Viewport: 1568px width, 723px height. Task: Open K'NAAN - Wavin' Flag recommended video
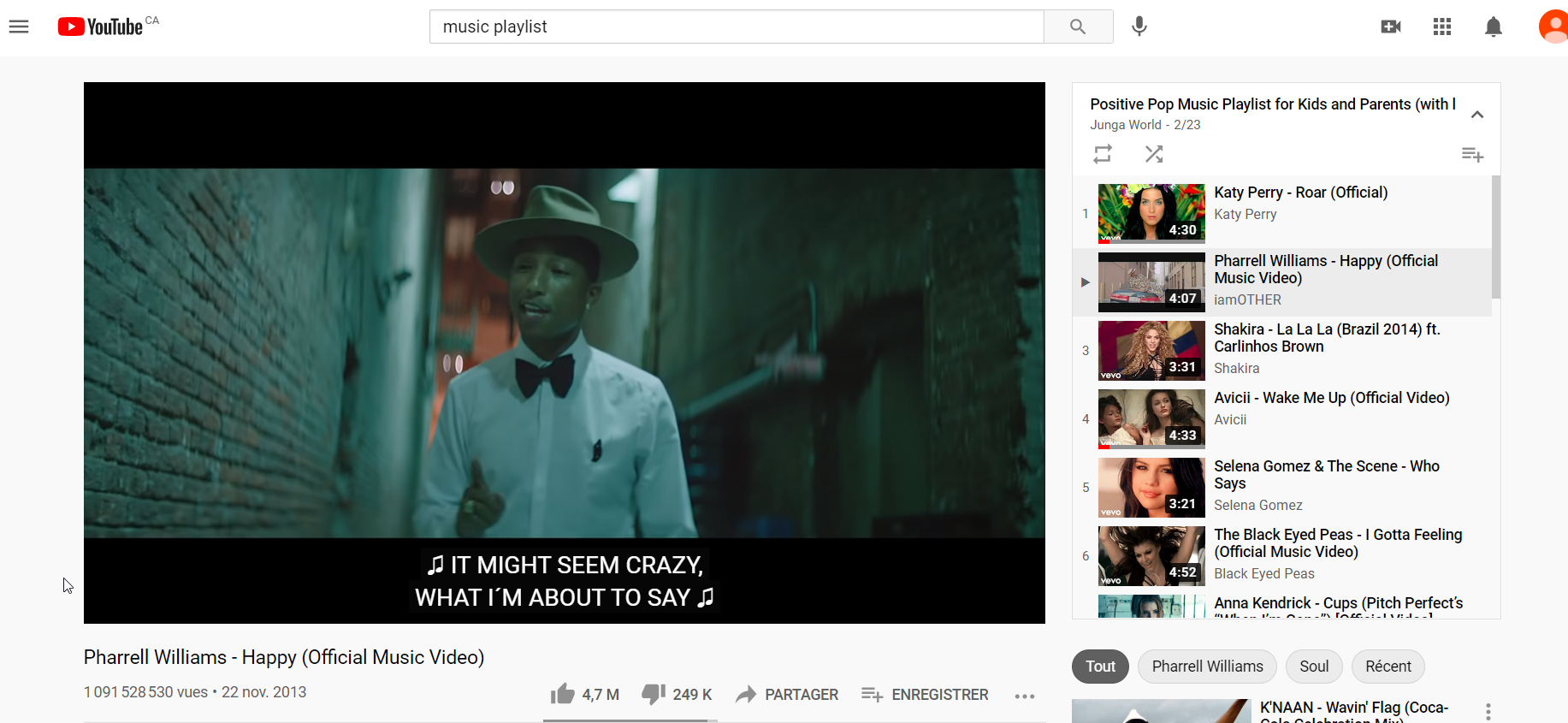click(1162, 711)
